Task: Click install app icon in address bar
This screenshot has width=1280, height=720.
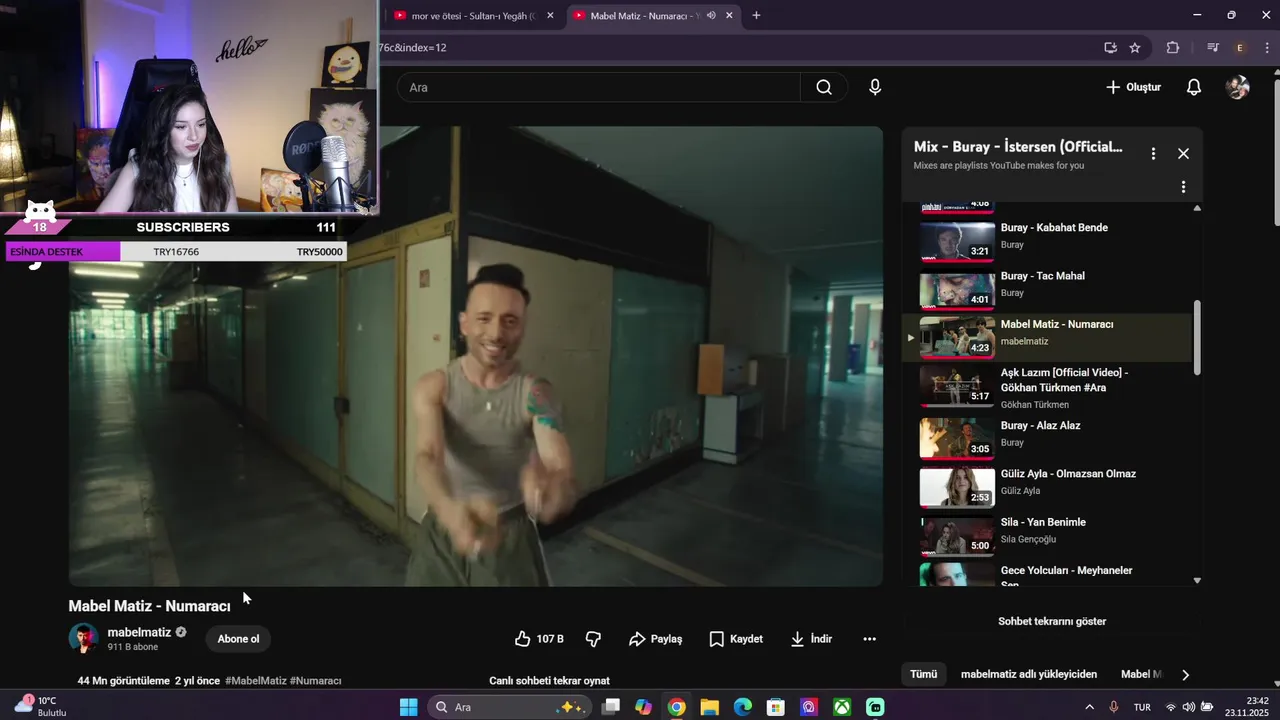Action: [1110, 47]
